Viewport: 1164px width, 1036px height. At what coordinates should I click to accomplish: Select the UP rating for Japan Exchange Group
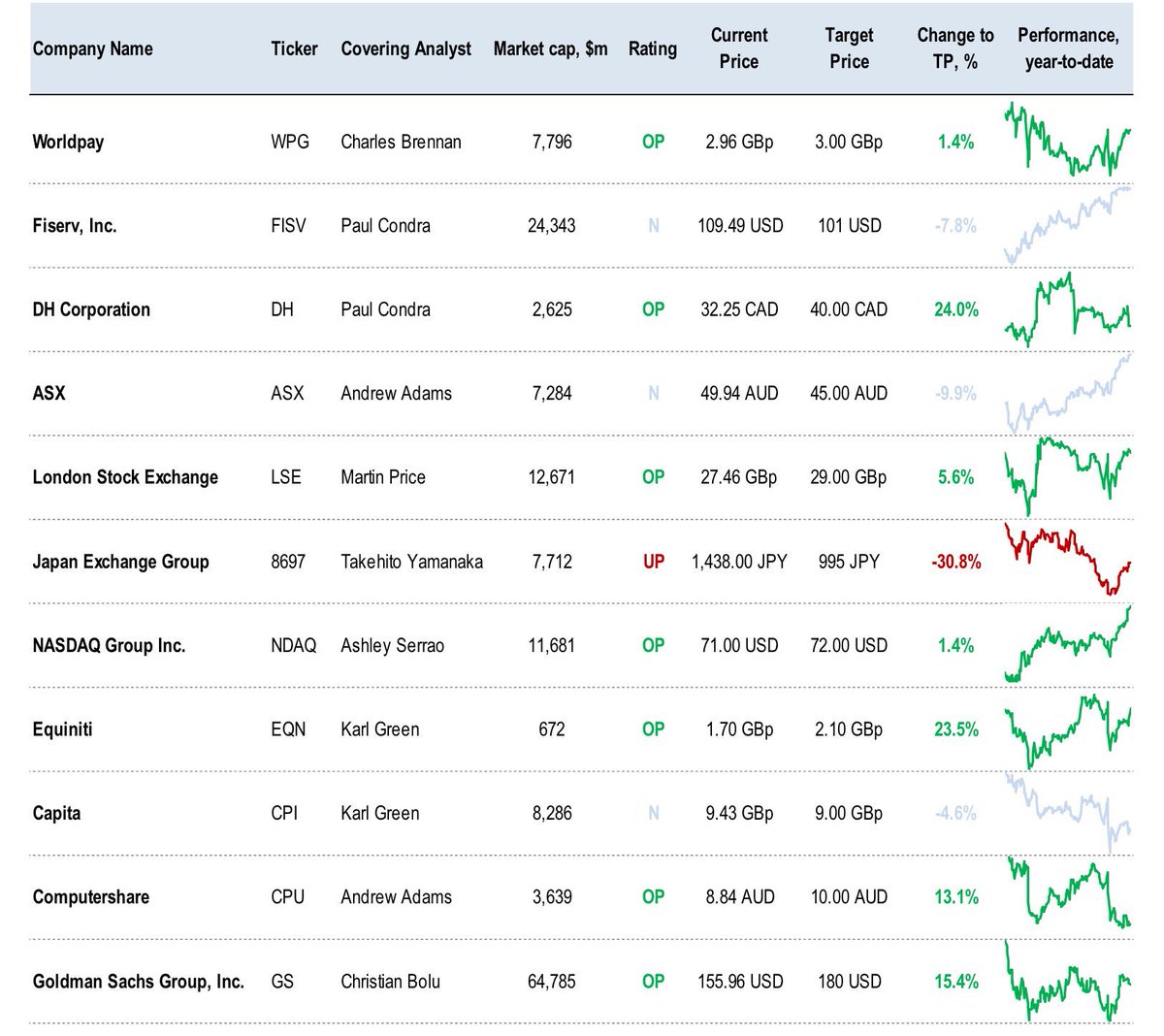point(654,561)
